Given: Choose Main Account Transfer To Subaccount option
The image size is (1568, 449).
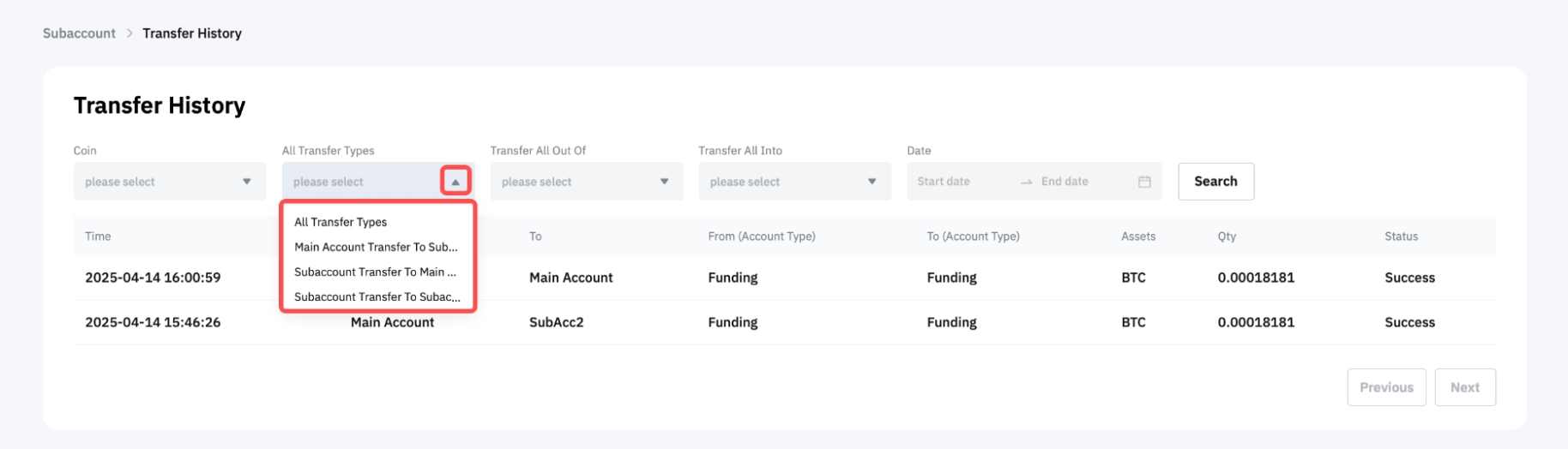Looking at the screenshot, I should click(376, 247).
